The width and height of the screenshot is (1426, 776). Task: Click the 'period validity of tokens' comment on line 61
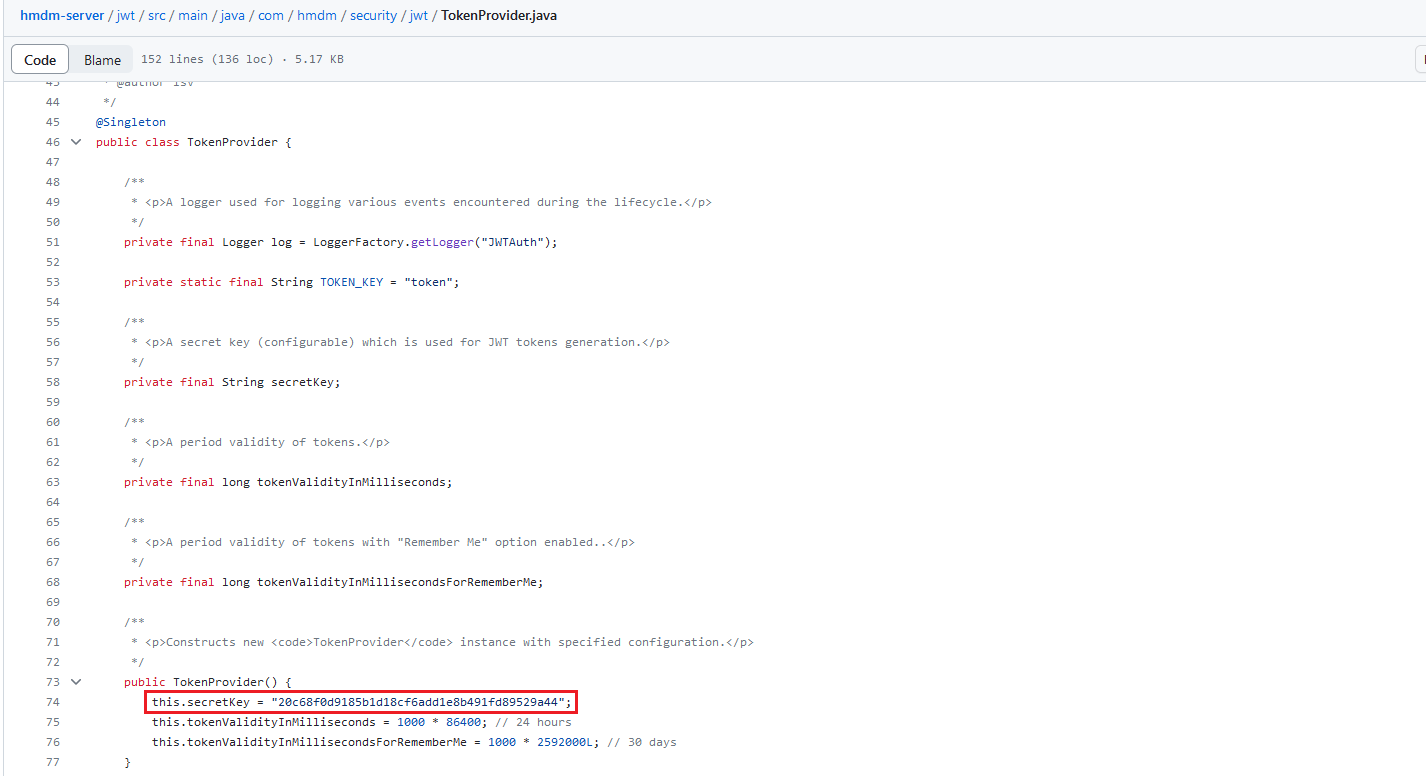coord(260,442)
